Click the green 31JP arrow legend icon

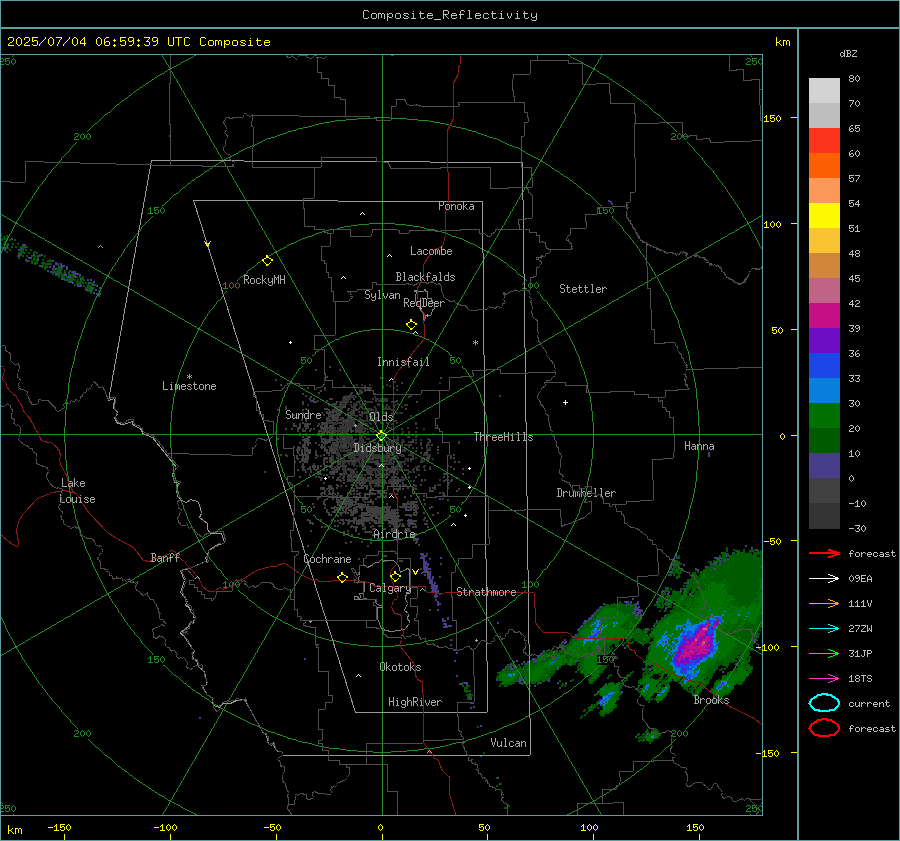pyautogui.click(x=824, y=653)
